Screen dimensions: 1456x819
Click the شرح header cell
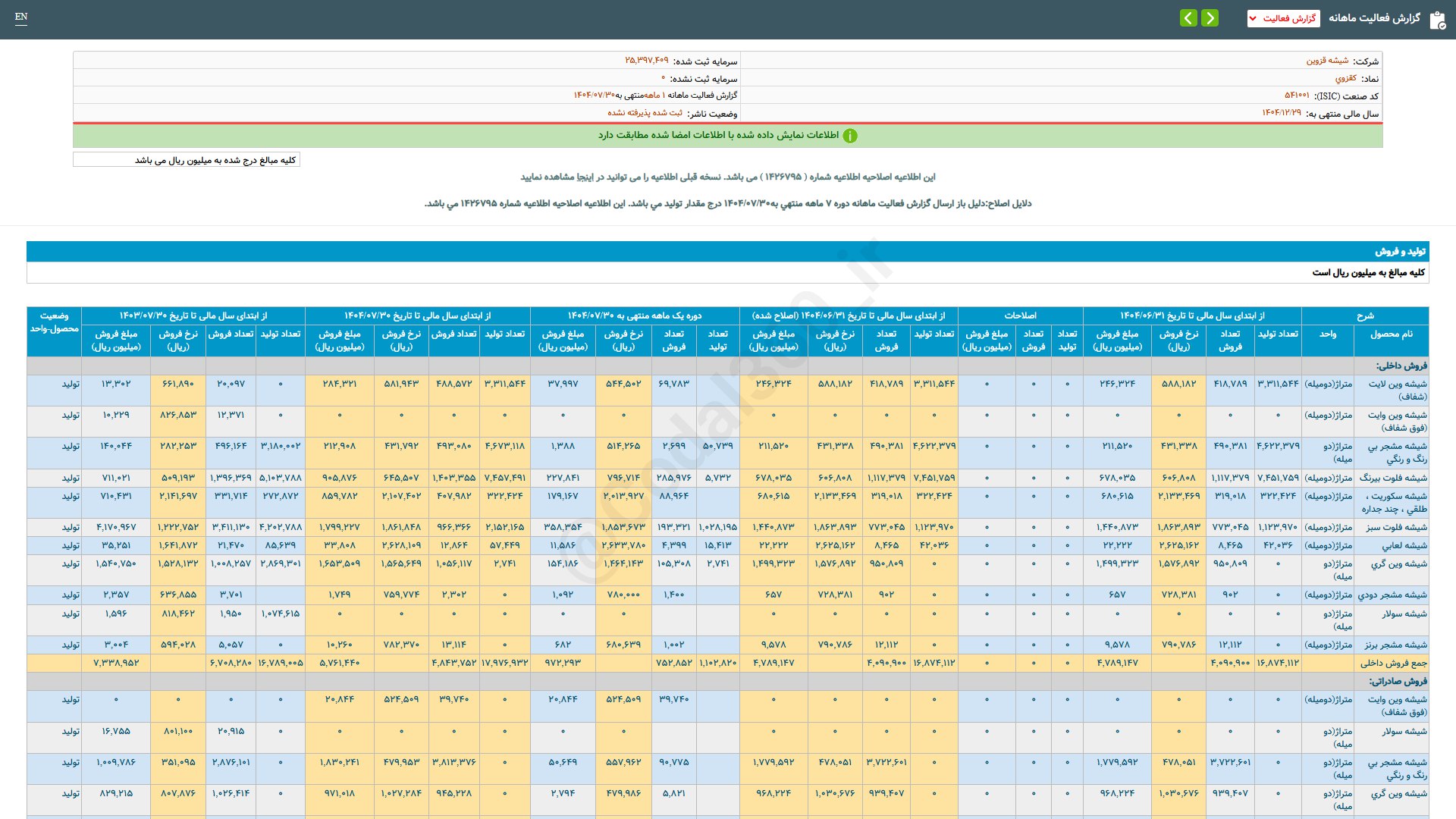coord(1365,315)
